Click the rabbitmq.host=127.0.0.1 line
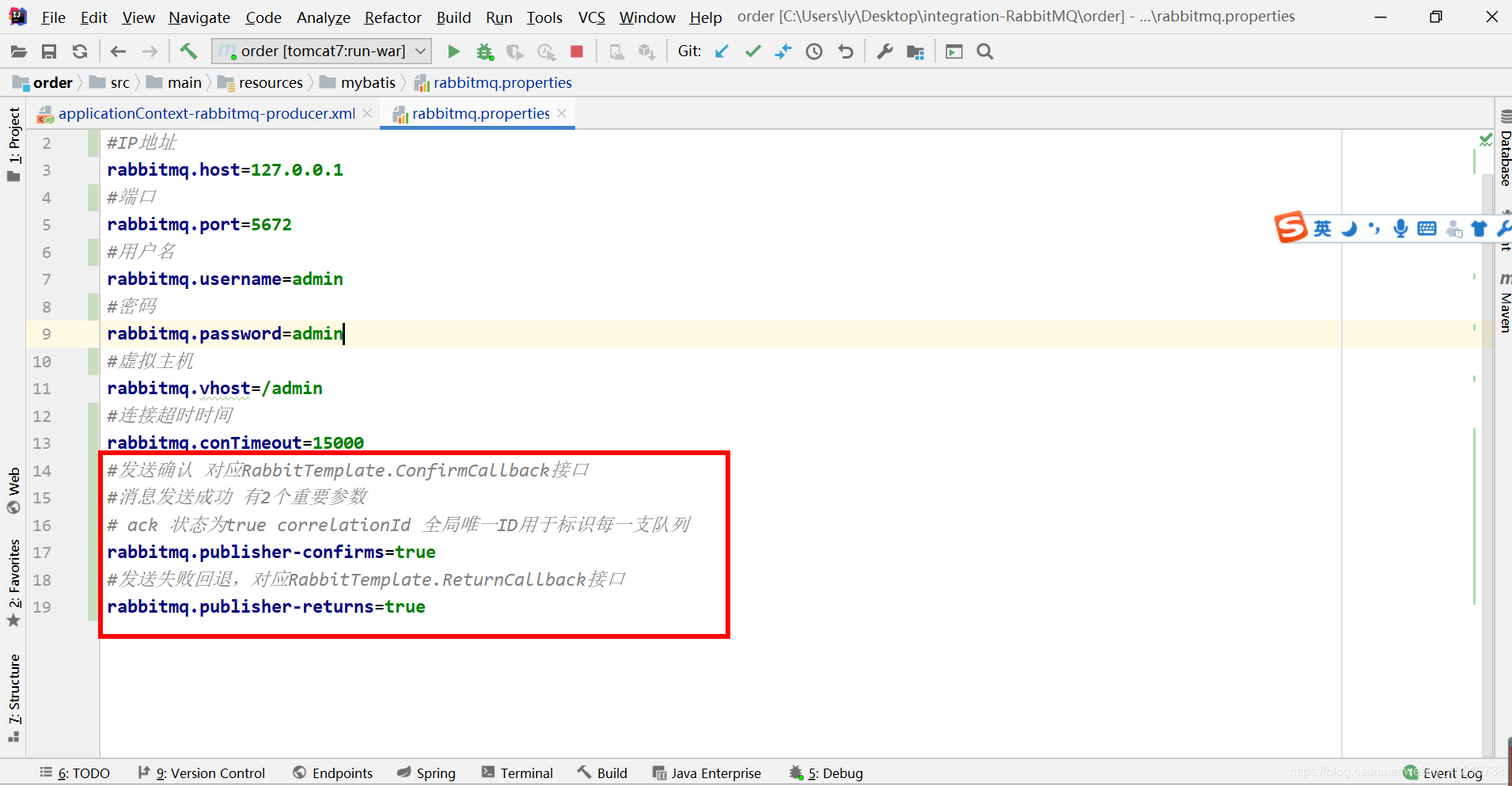 [x=225, y=170]
